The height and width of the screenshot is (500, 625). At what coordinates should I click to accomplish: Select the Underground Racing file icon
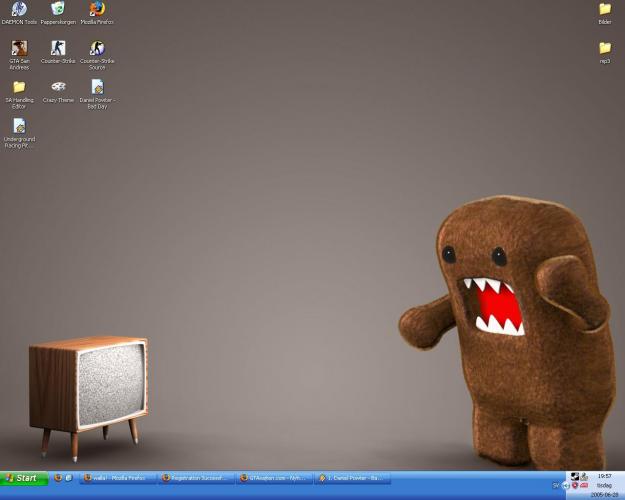(19, 127)
